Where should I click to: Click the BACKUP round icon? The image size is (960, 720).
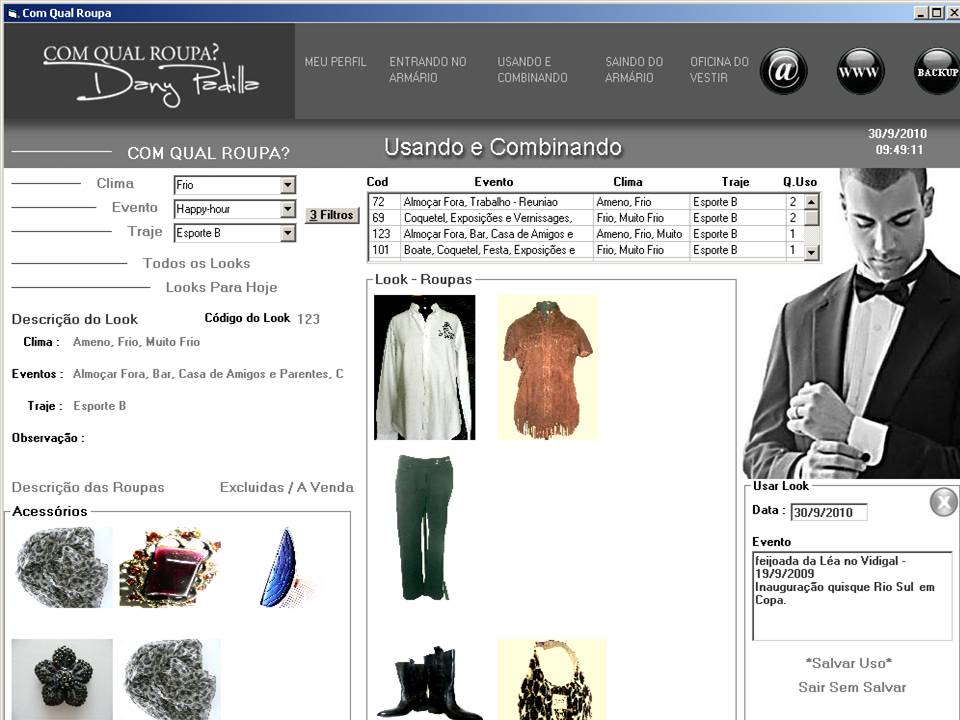point(937,71)
